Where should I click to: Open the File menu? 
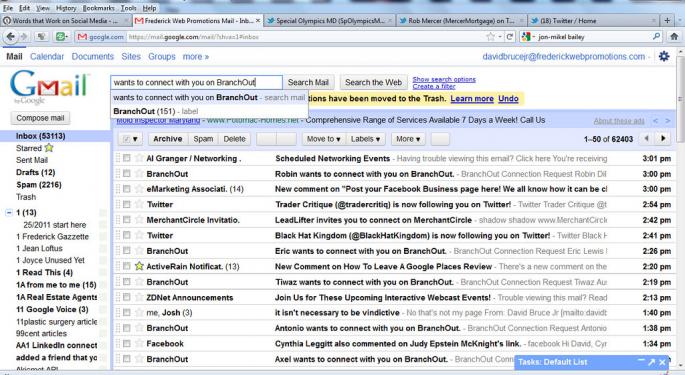pyautogui.click(x=7, y=8)
